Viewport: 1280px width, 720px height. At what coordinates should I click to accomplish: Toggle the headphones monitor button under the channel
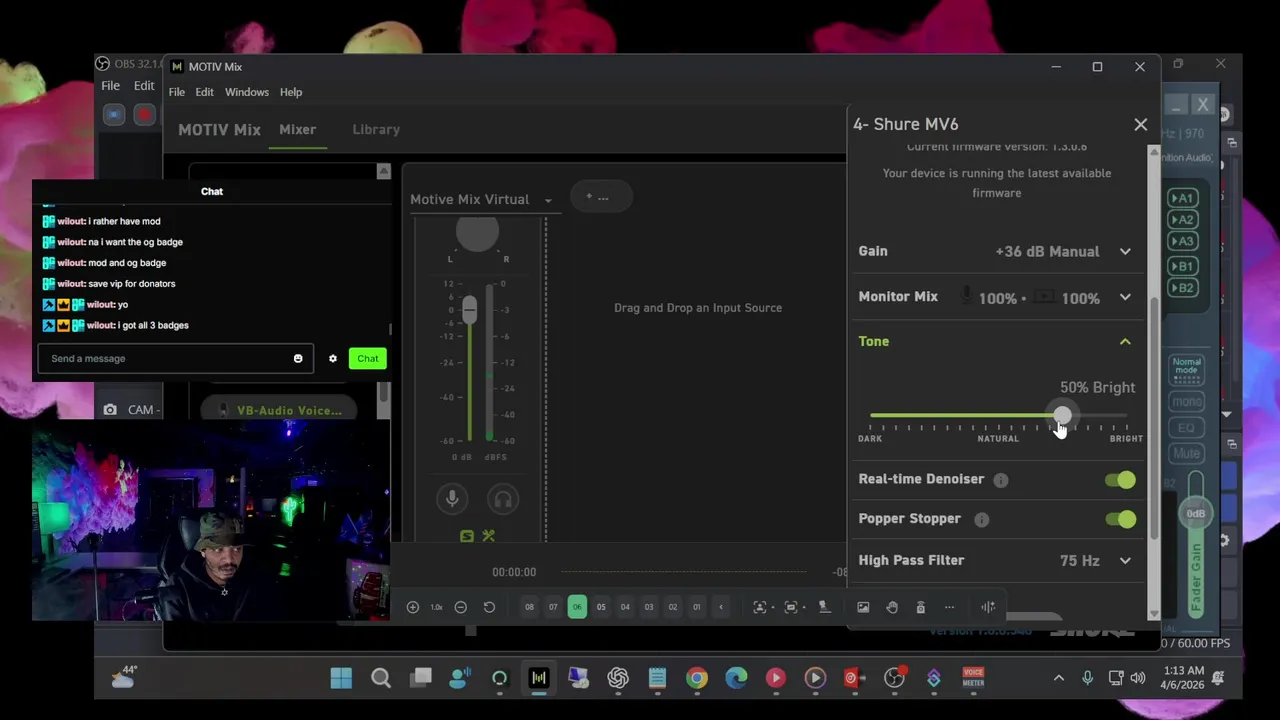click(503, 499)
